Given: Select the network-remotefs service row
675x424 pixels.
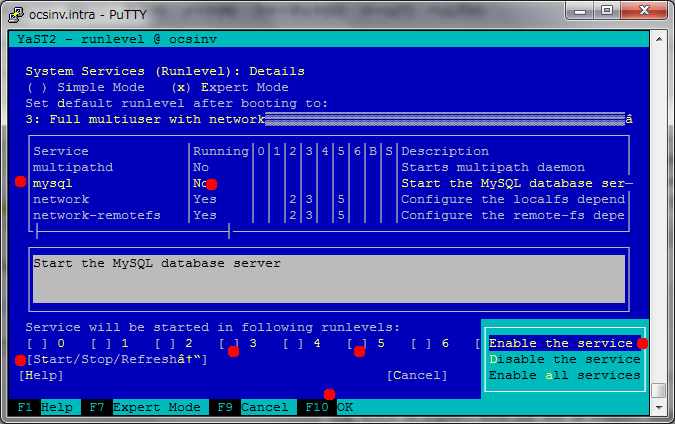Looking at the screenshot, I should click(x=331, y=215).
